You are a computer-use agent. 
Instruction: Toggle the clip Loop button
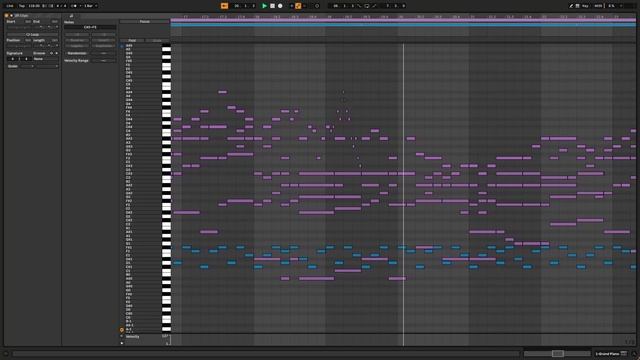tap(32, 34)
